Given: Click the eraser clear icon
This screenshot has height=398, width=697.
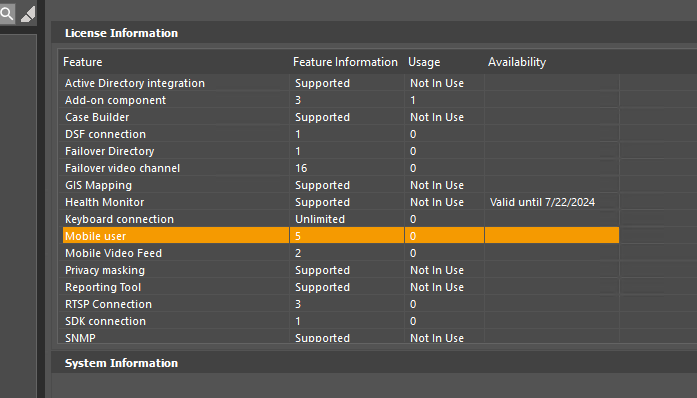Looking at the screenshot, I should point(28,14).
